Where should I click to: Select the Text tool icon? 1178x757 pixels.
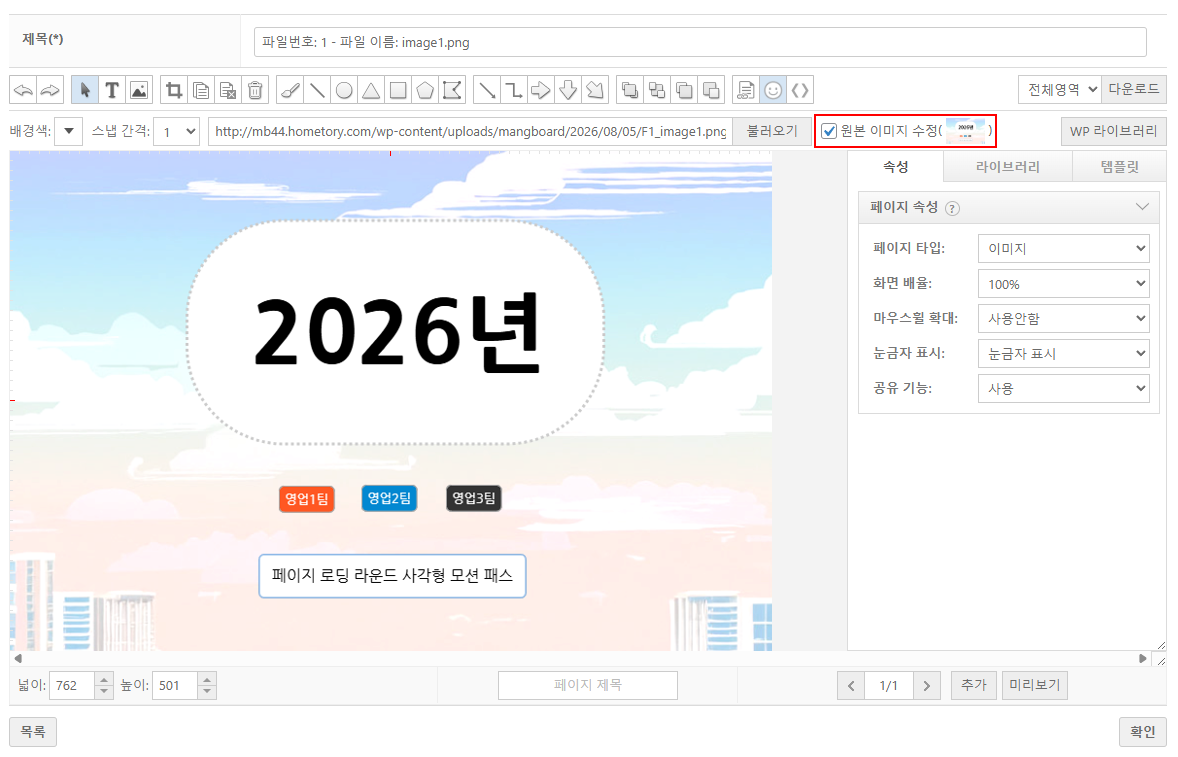pos(112,90)
